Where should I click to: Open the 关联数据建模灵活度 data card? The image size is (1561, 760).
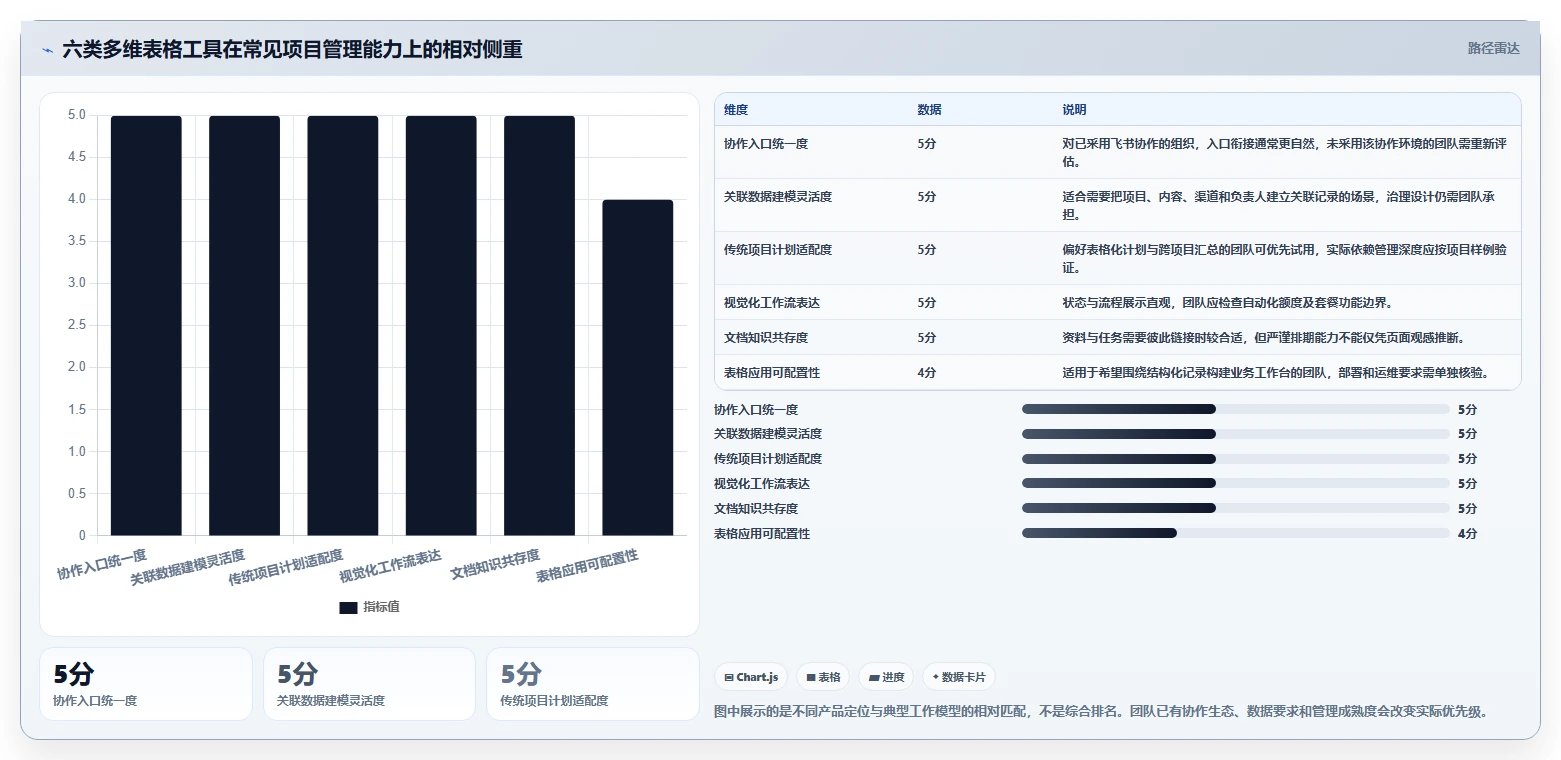369,684
